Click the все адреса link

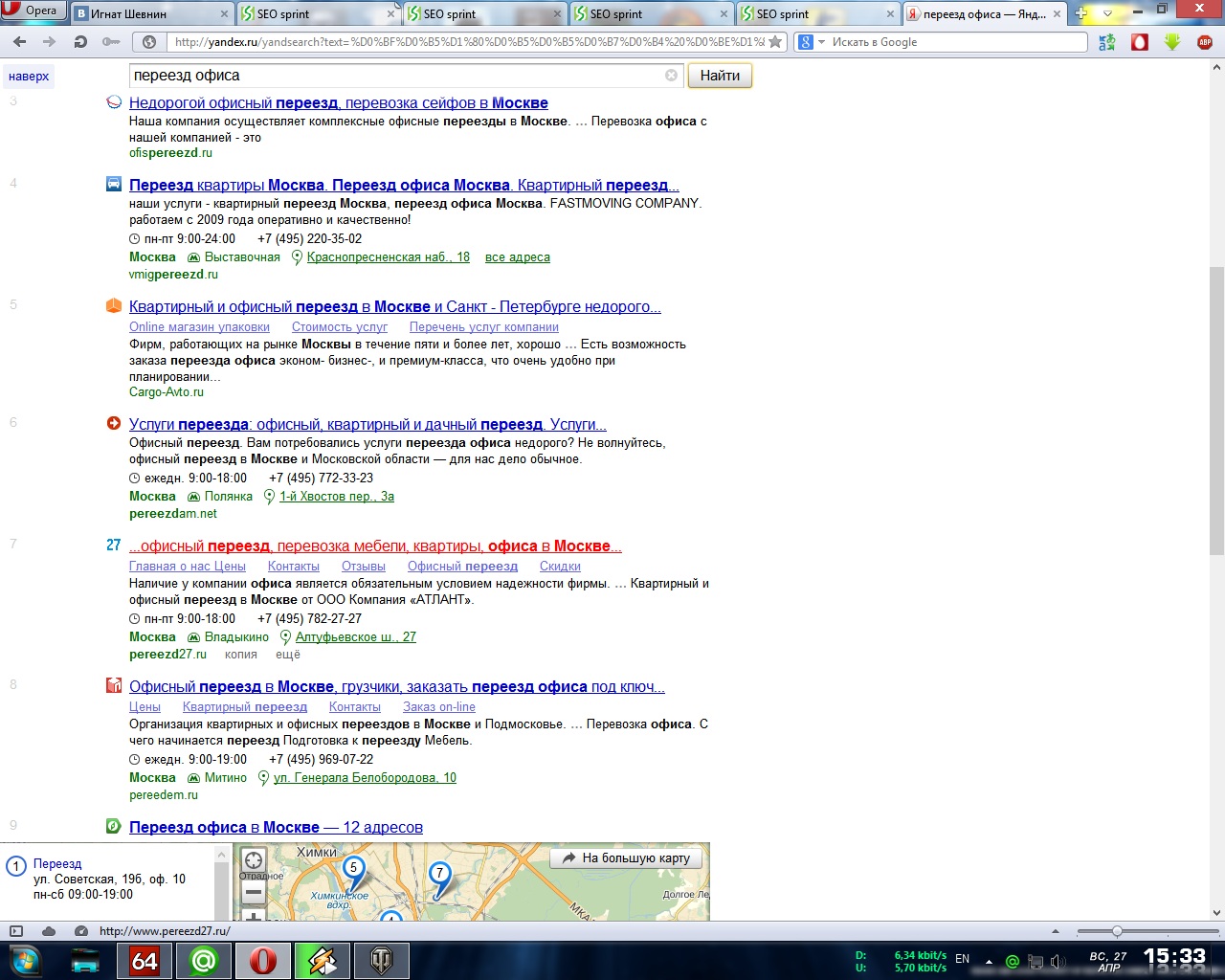[518, 257]
